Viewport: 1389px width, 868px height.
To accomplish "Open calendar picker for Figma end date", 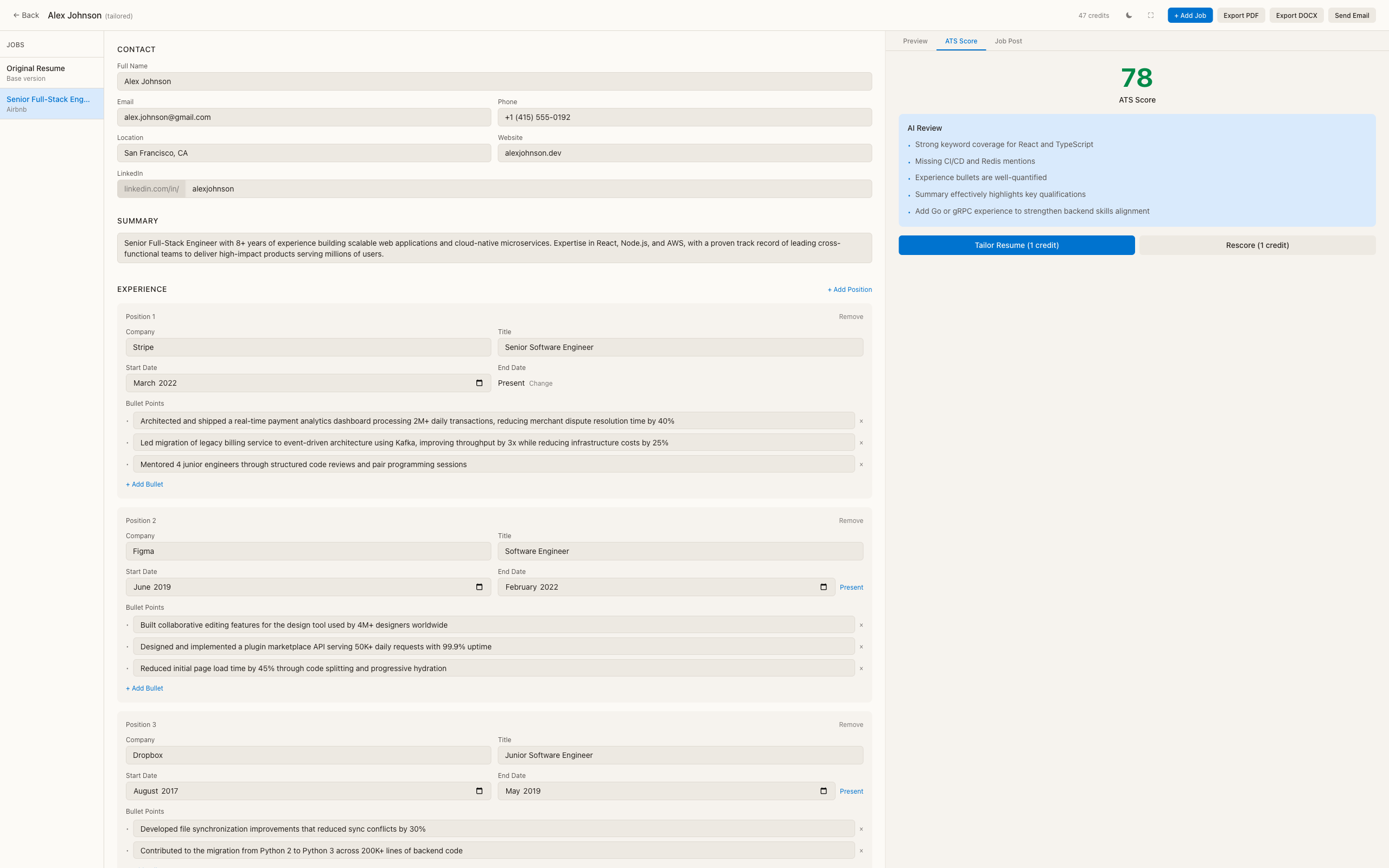I will 824,586.
